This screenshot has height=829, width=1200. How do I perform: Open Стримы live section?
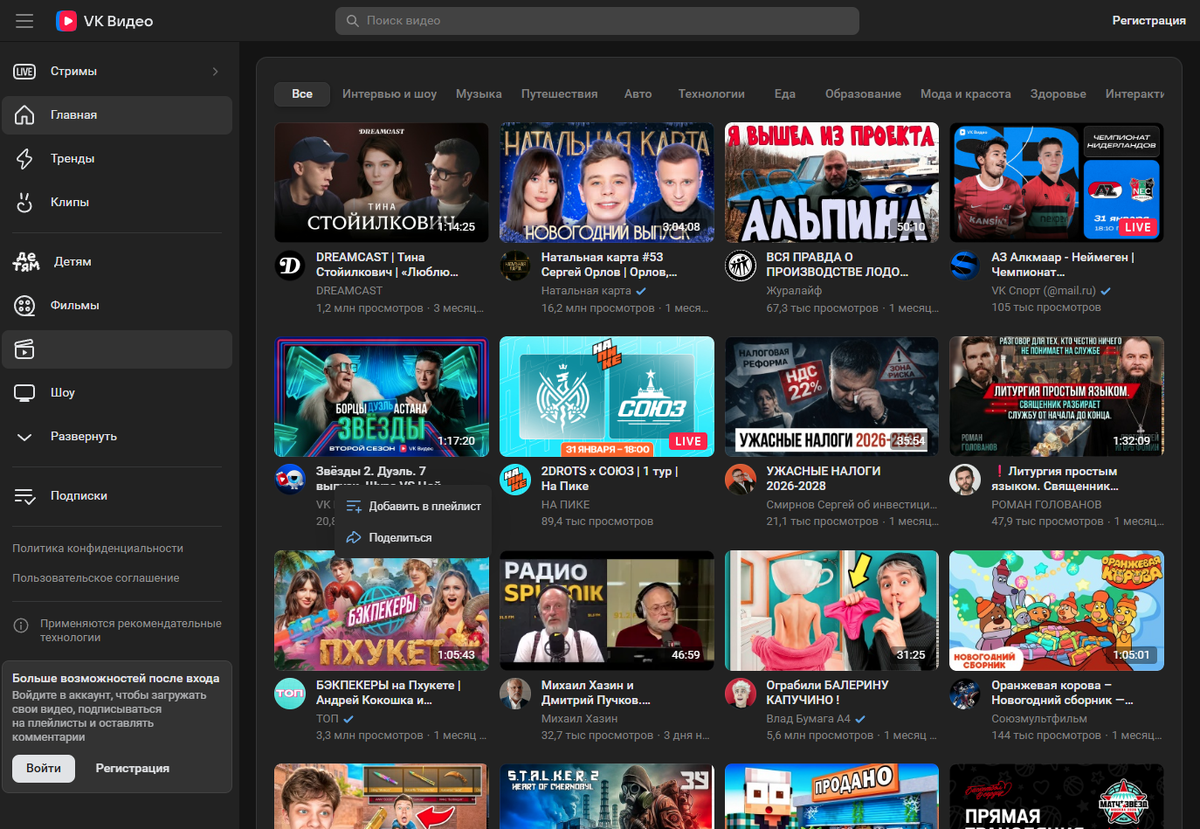[x=116, y=71]
